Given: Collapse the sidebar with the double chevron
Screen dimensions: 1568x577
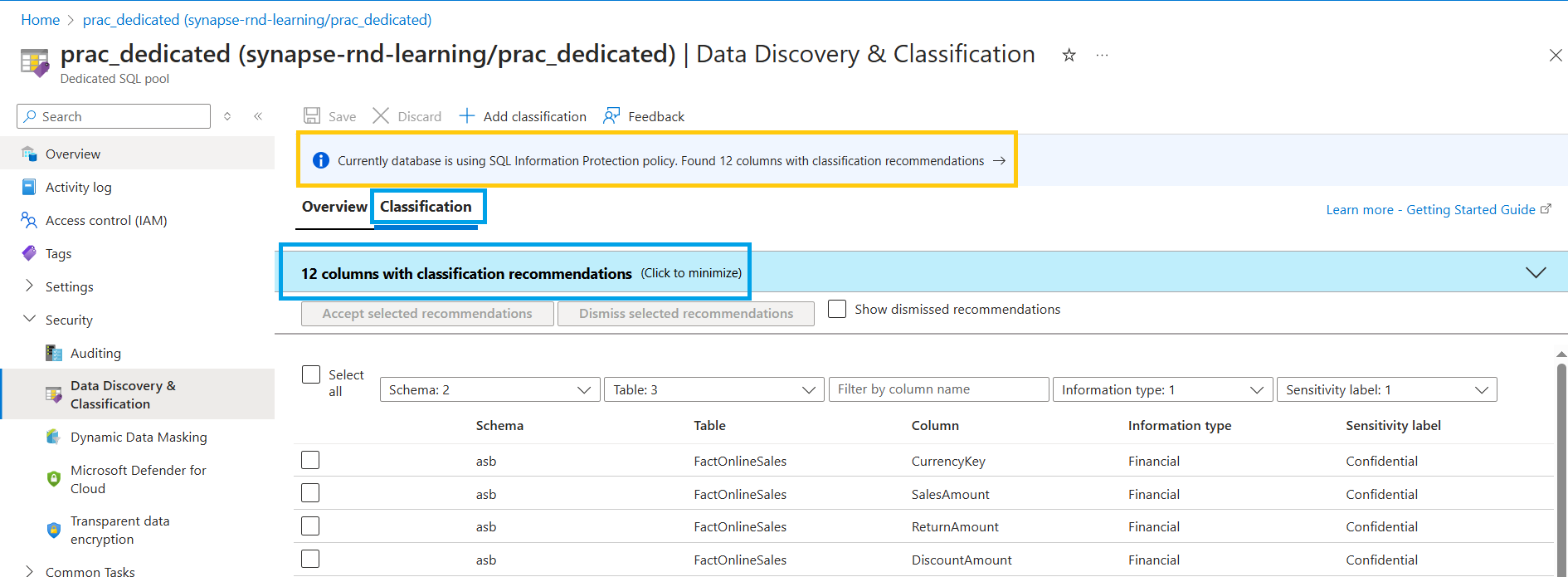Looking at the screenshot, I should click(x=258, y=116).
